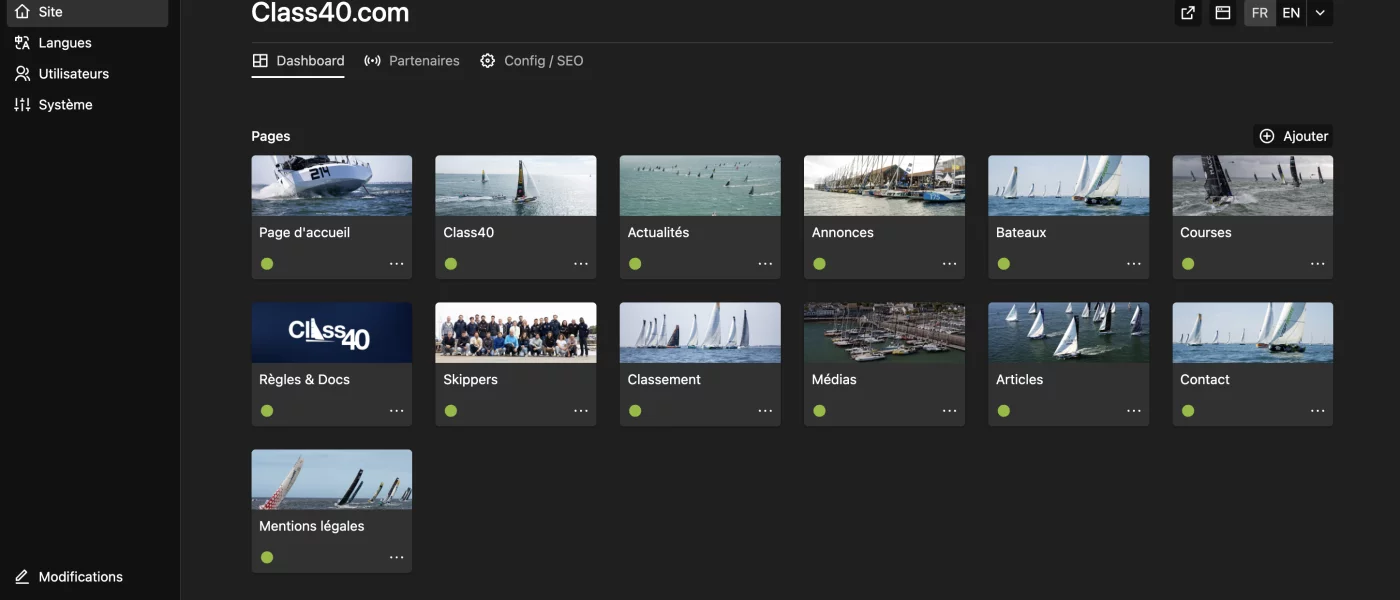Open options menu for Actualités

765,264
